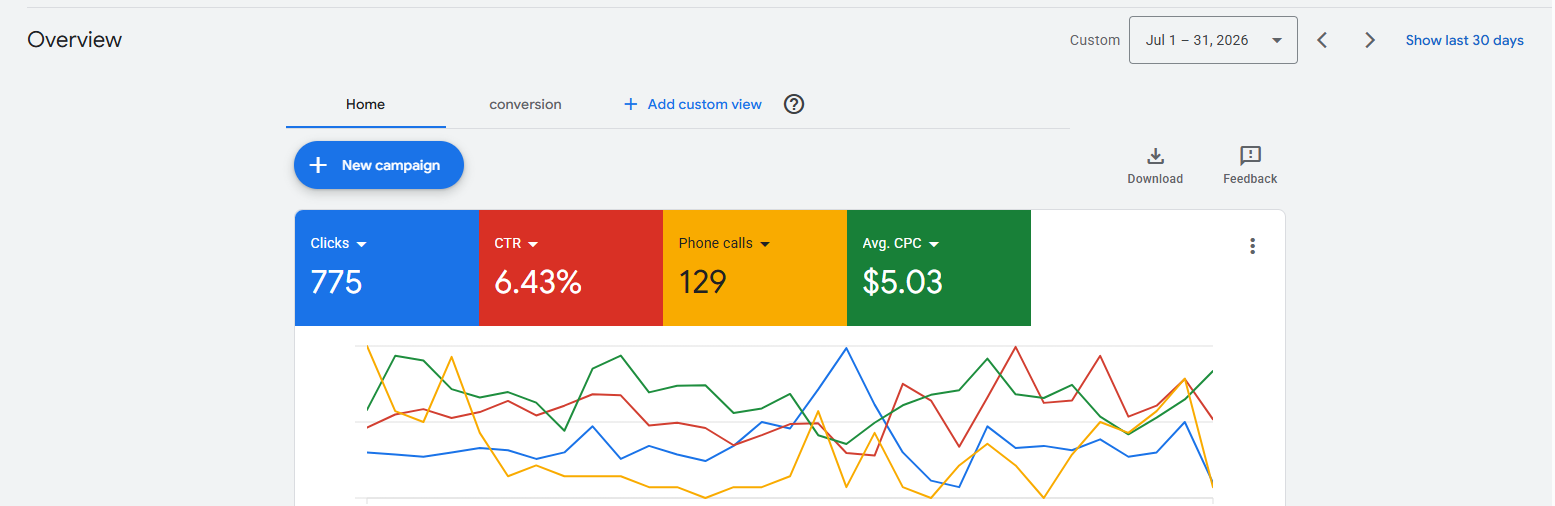Go to next date range arrow
The height and width of the screenshot is (506, 1555).
pyautogui.click(x=1370, y=40)
